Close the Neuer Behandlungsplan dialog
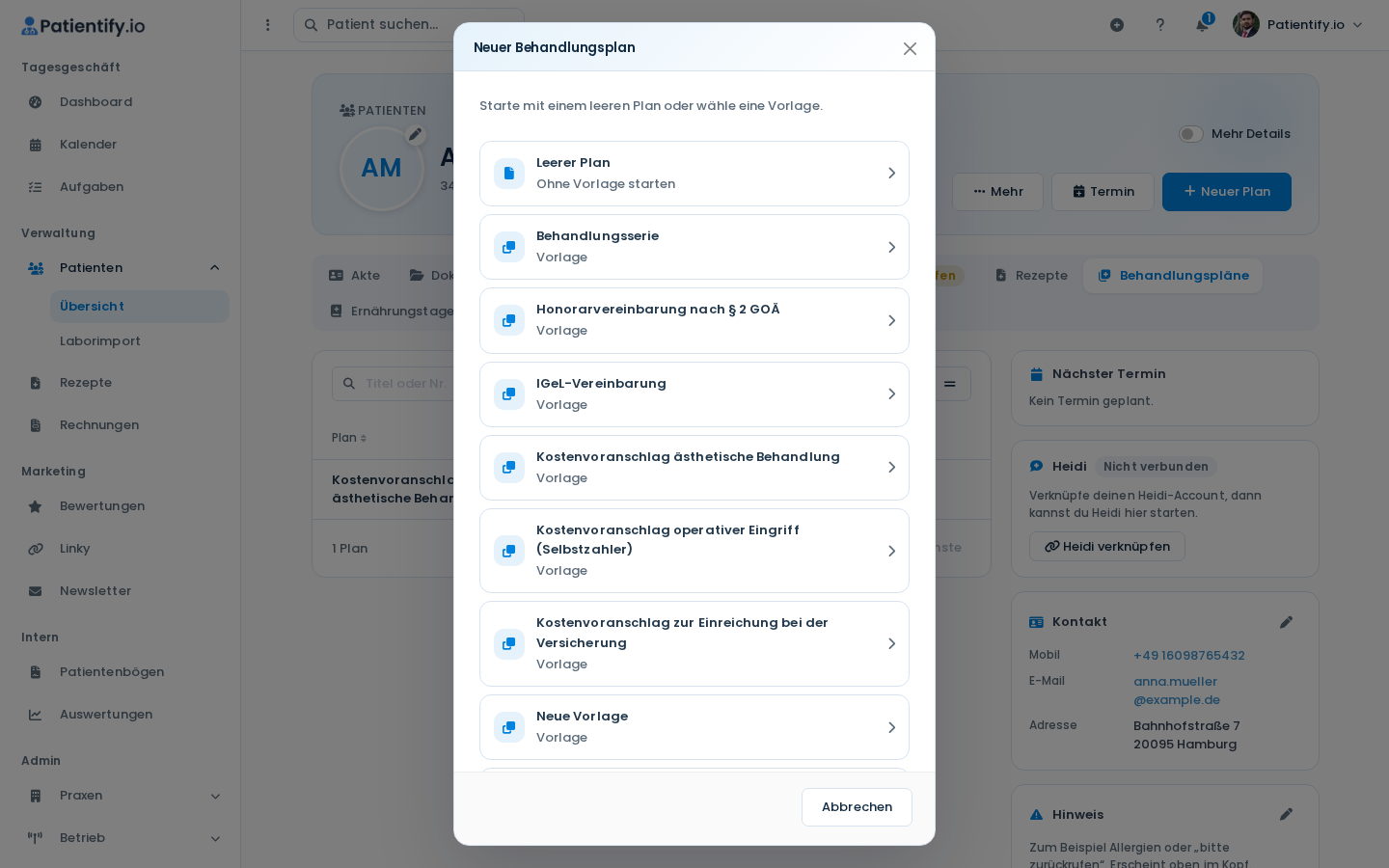 (910, 48)
